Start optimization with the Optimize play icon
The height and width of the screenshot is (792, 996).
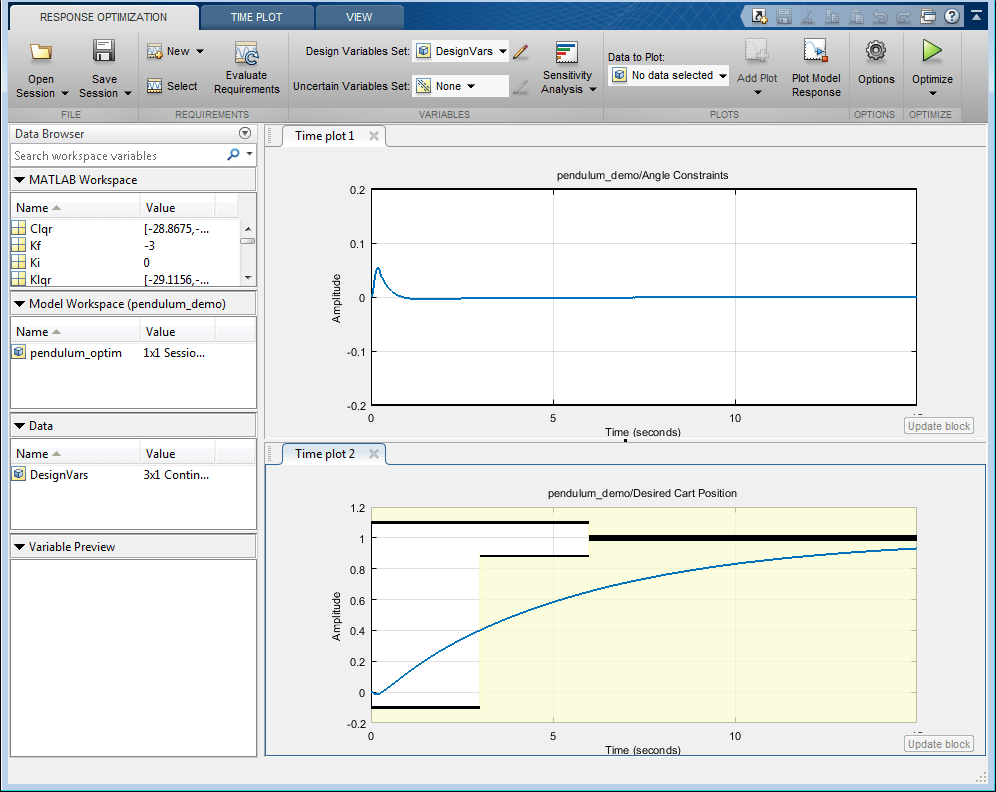click(932, 51)
